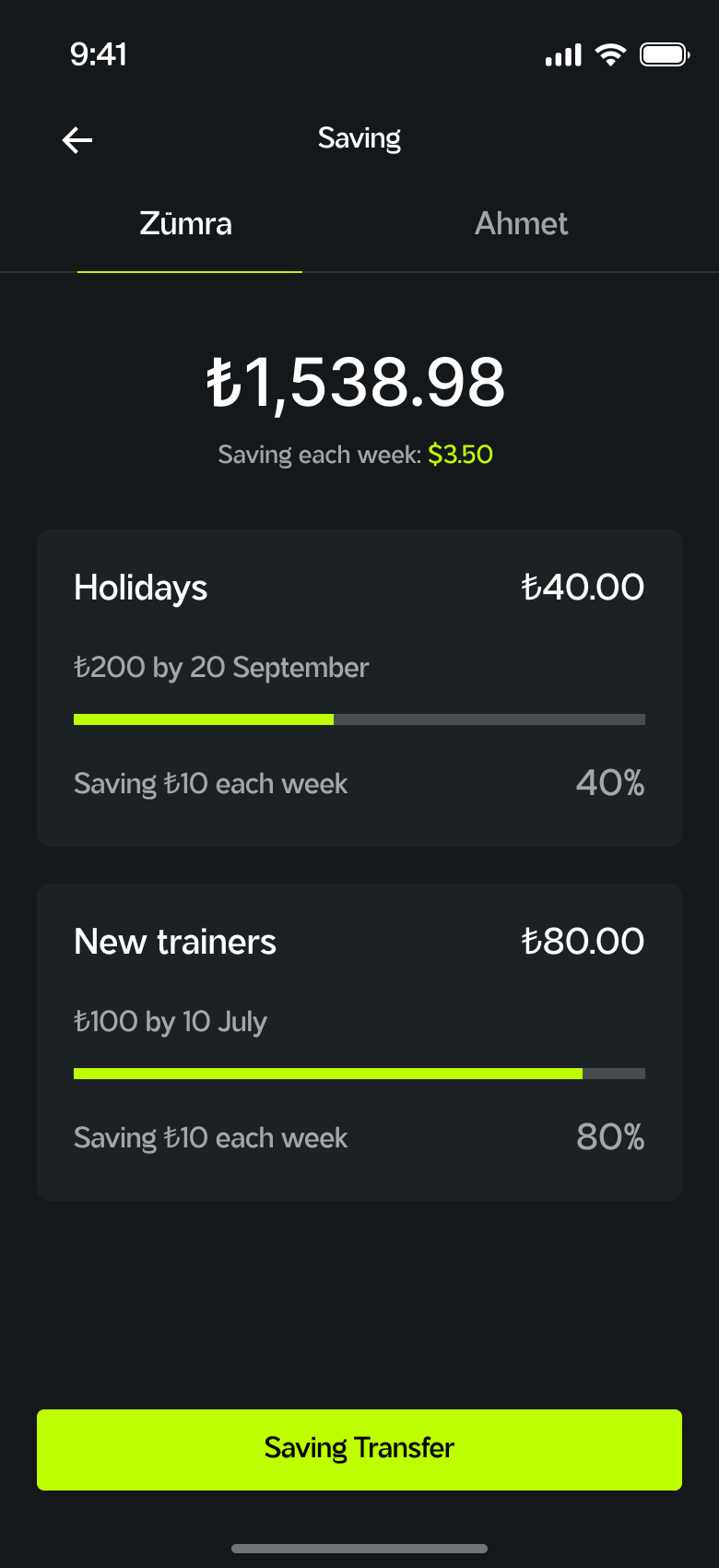
Task: Click the Holidays goal progress bar
Action: pos(359,719)
